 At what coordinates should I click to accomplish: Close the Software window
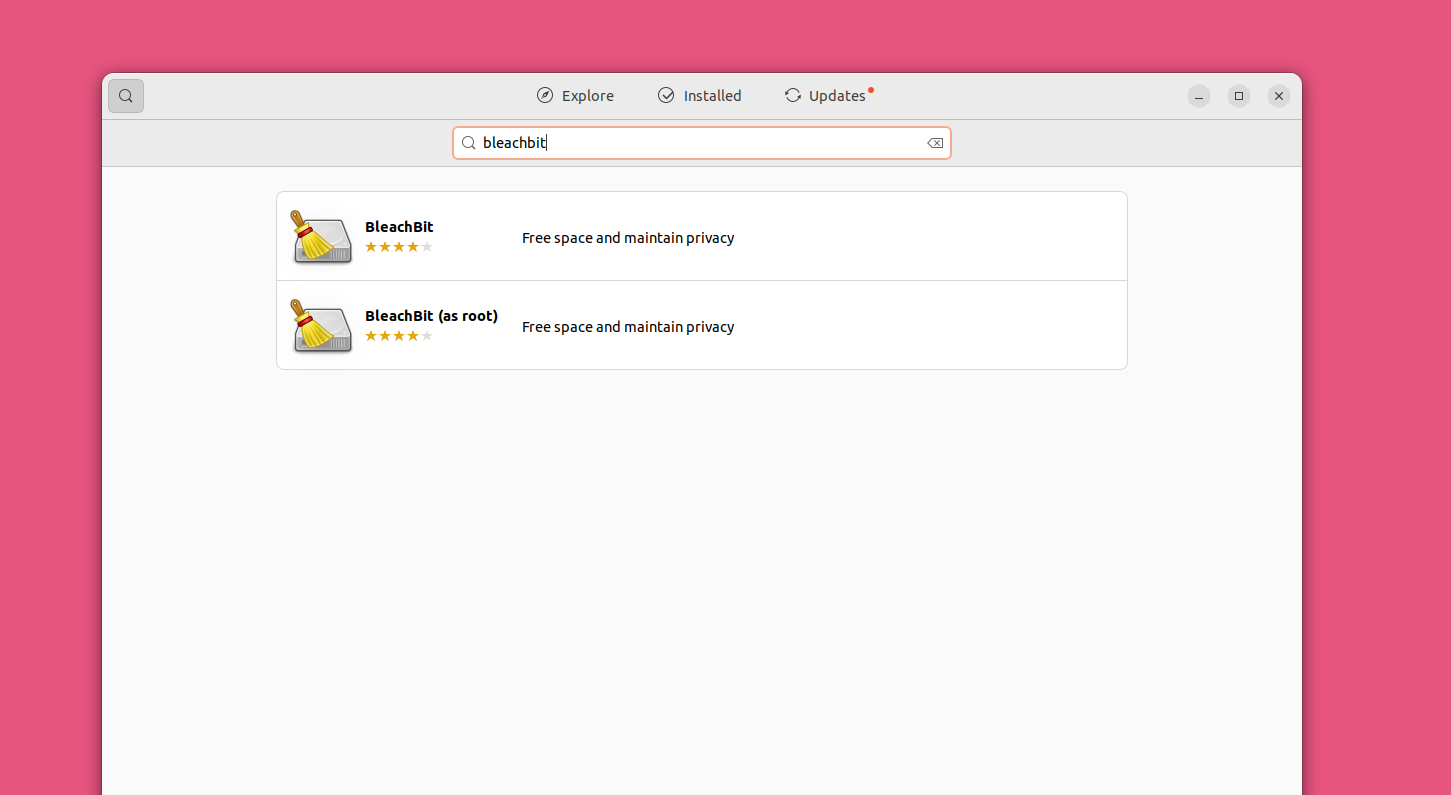coord(1279,96)
